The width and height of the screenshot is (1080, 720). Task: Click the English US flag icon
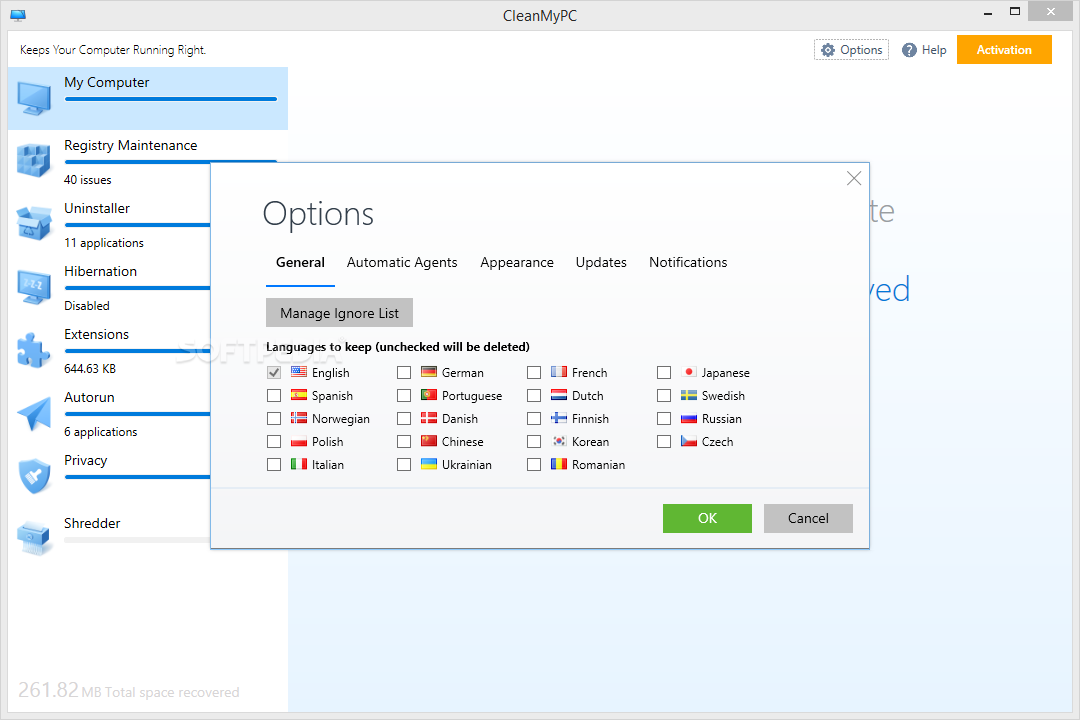pos(299,372)
